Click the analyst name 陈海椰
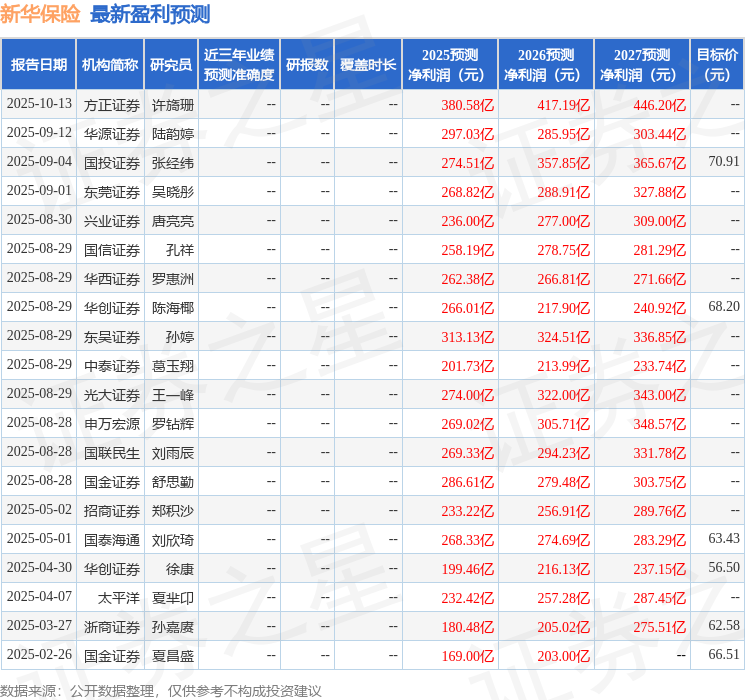Screen dimensions: 745x700 coord(172,308)
